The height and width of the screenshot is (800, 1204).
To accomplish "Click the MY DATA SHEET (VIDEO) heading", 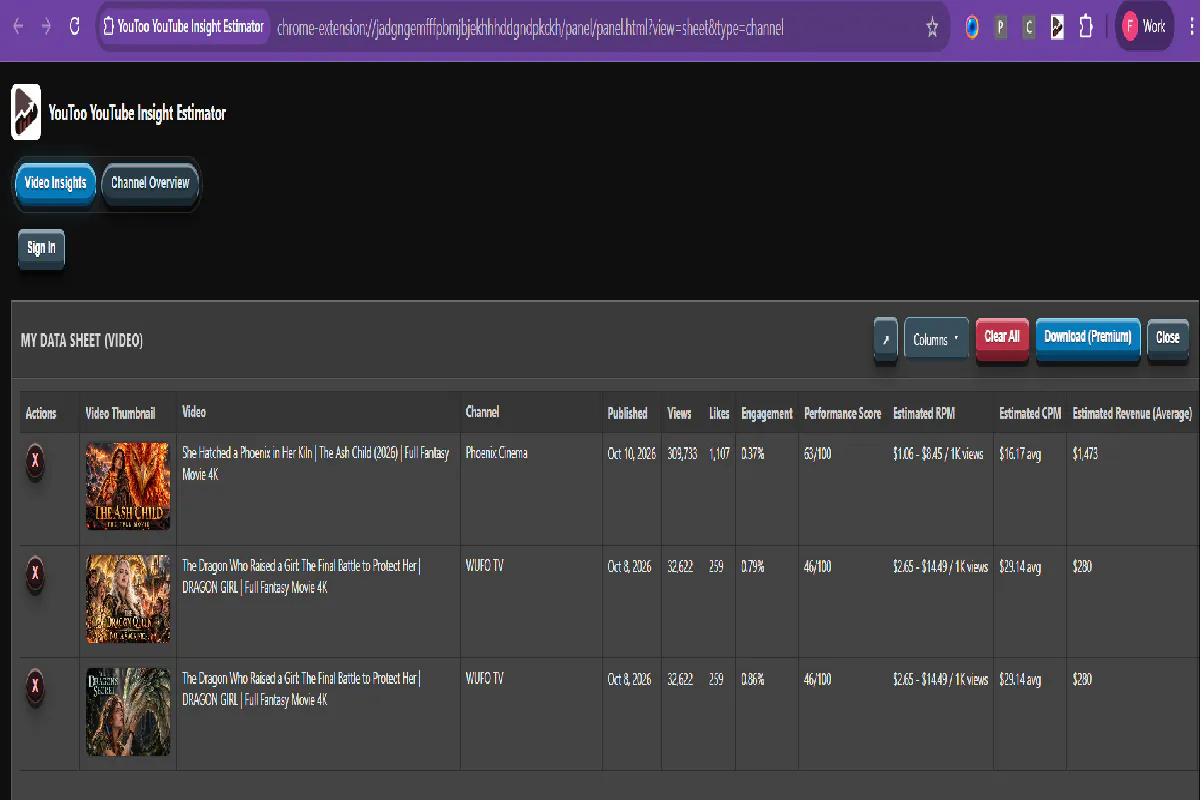I will point(82,341).
